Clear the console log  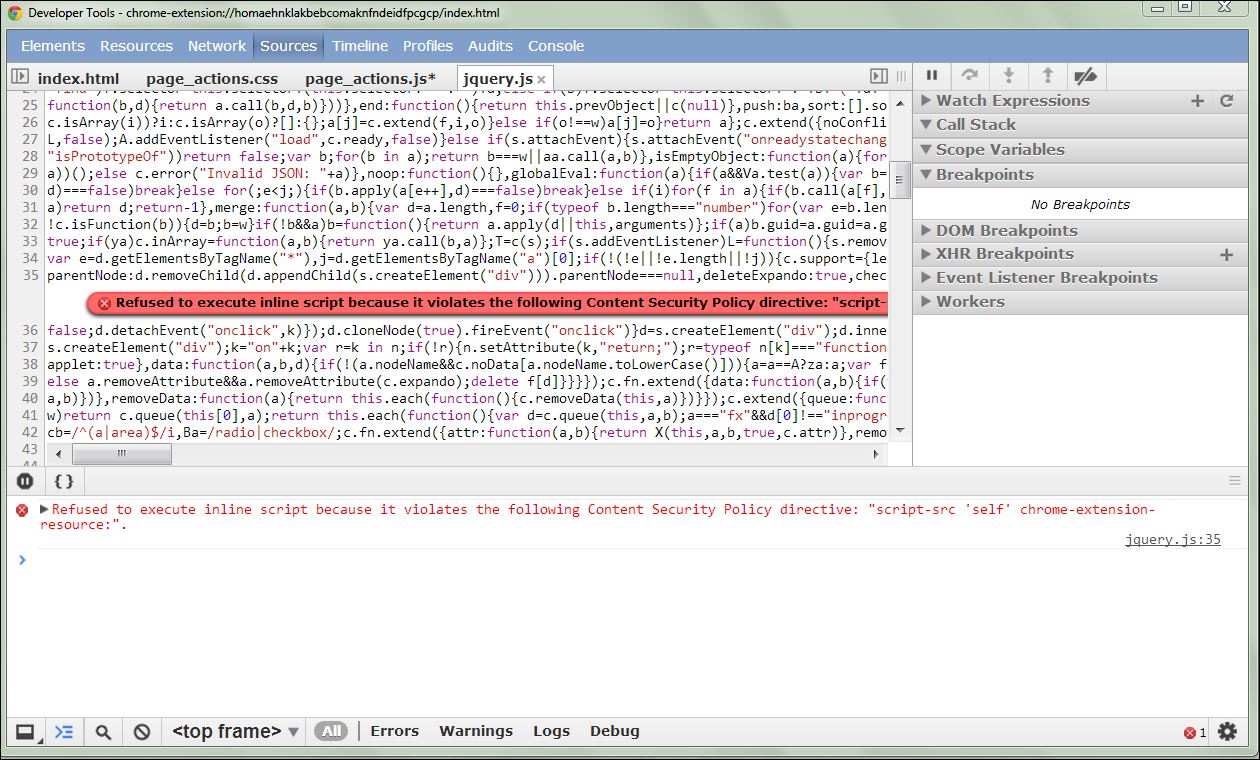[142, 732]
